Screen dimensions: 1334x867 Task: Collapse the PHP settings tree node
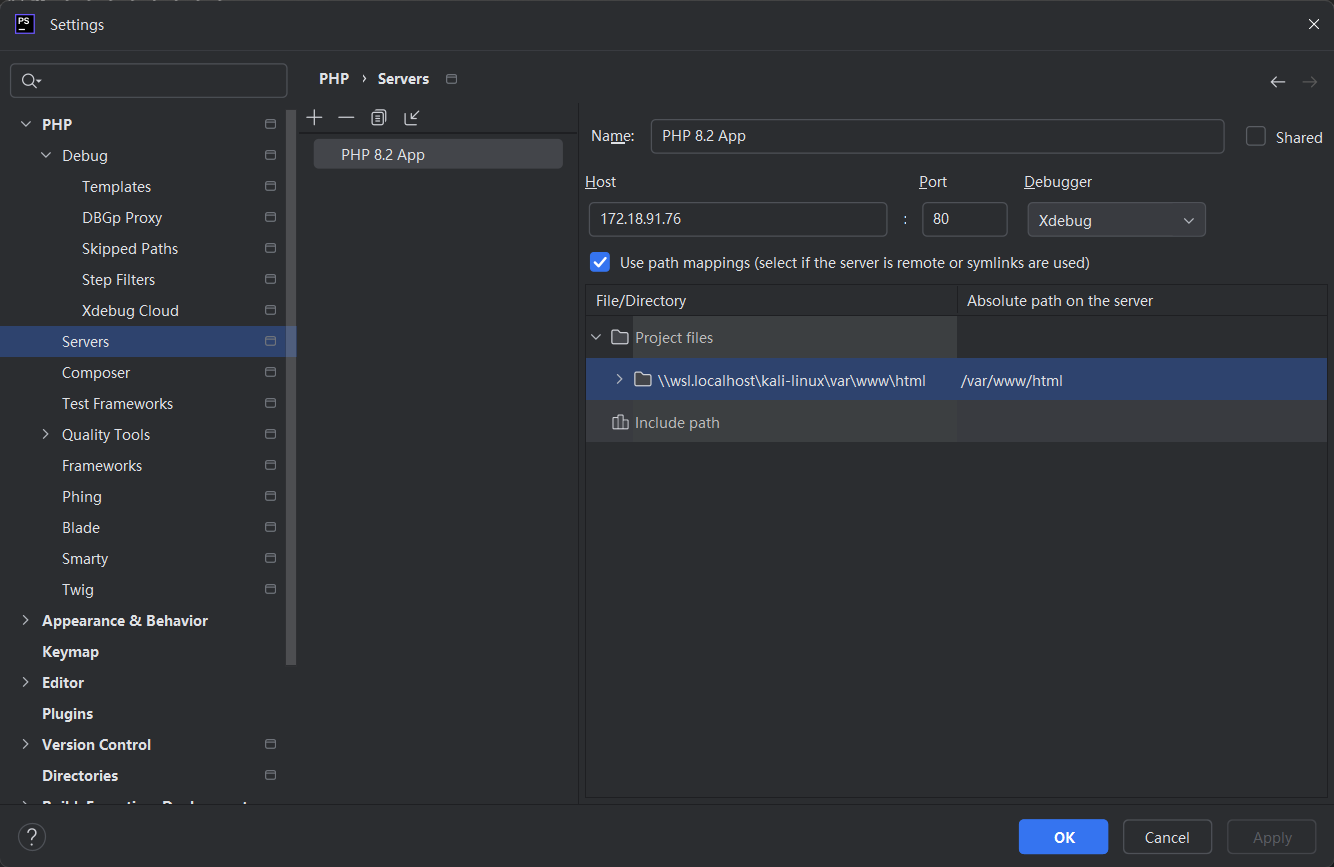point(26,124)
